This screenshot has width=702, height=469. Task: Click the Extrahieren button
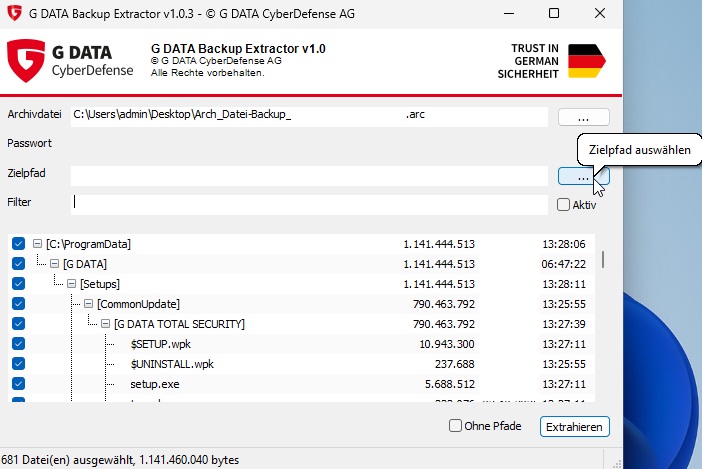pyautogui.click(x=574, y=427)
